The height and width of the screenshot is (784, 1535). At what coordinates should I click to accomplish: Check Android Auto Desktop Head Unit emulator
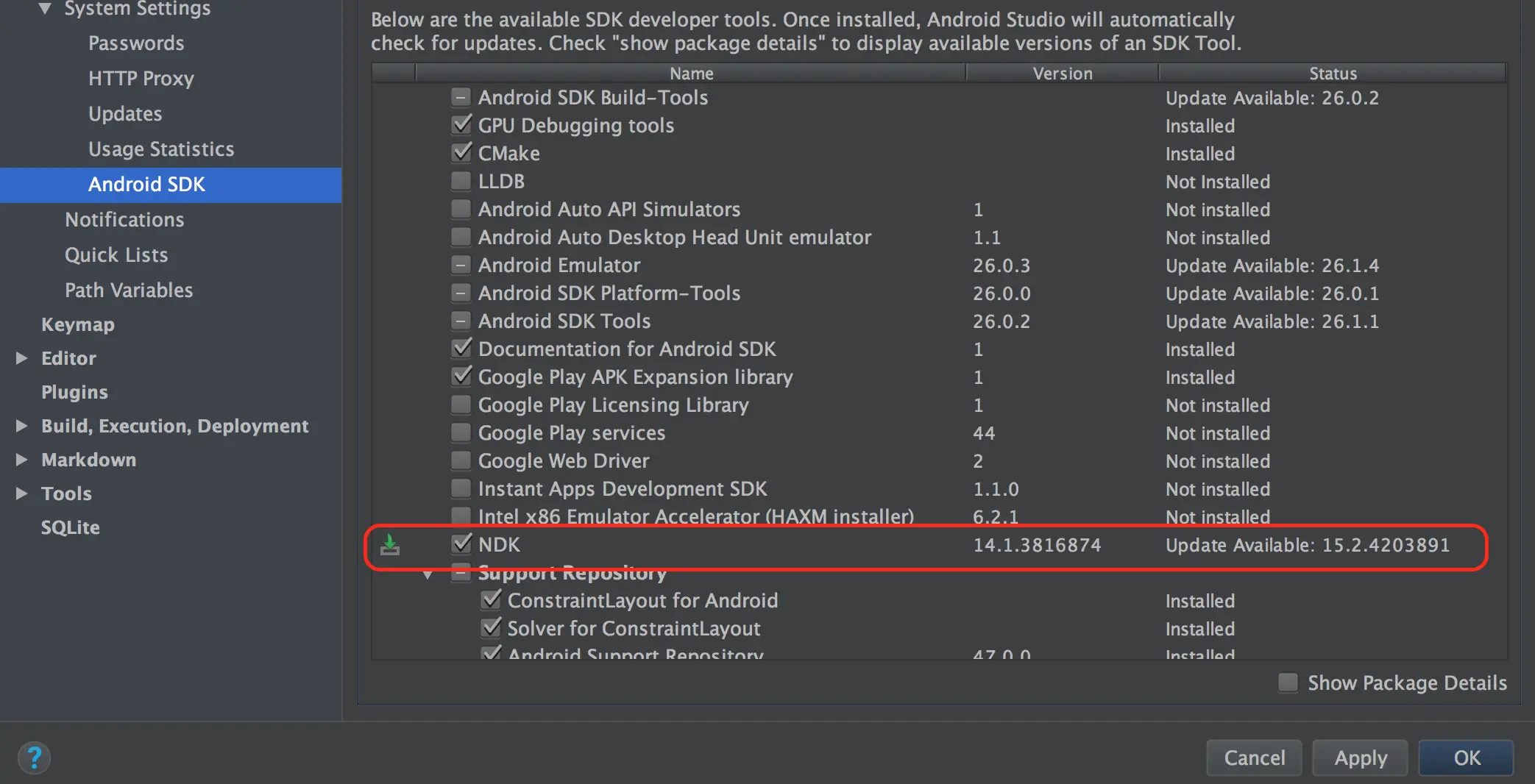461,237
